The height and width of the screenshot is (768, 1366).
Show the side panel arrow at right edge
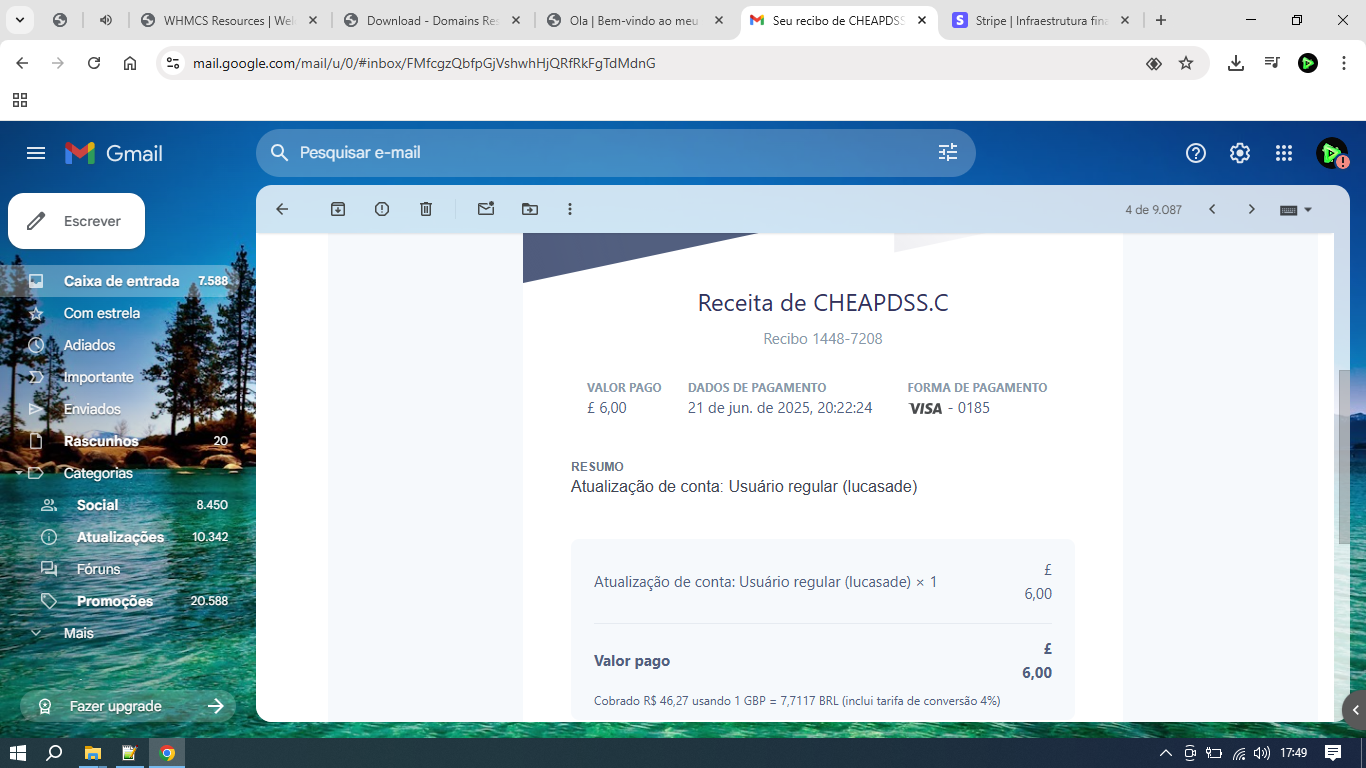(x=1355, y=709)
